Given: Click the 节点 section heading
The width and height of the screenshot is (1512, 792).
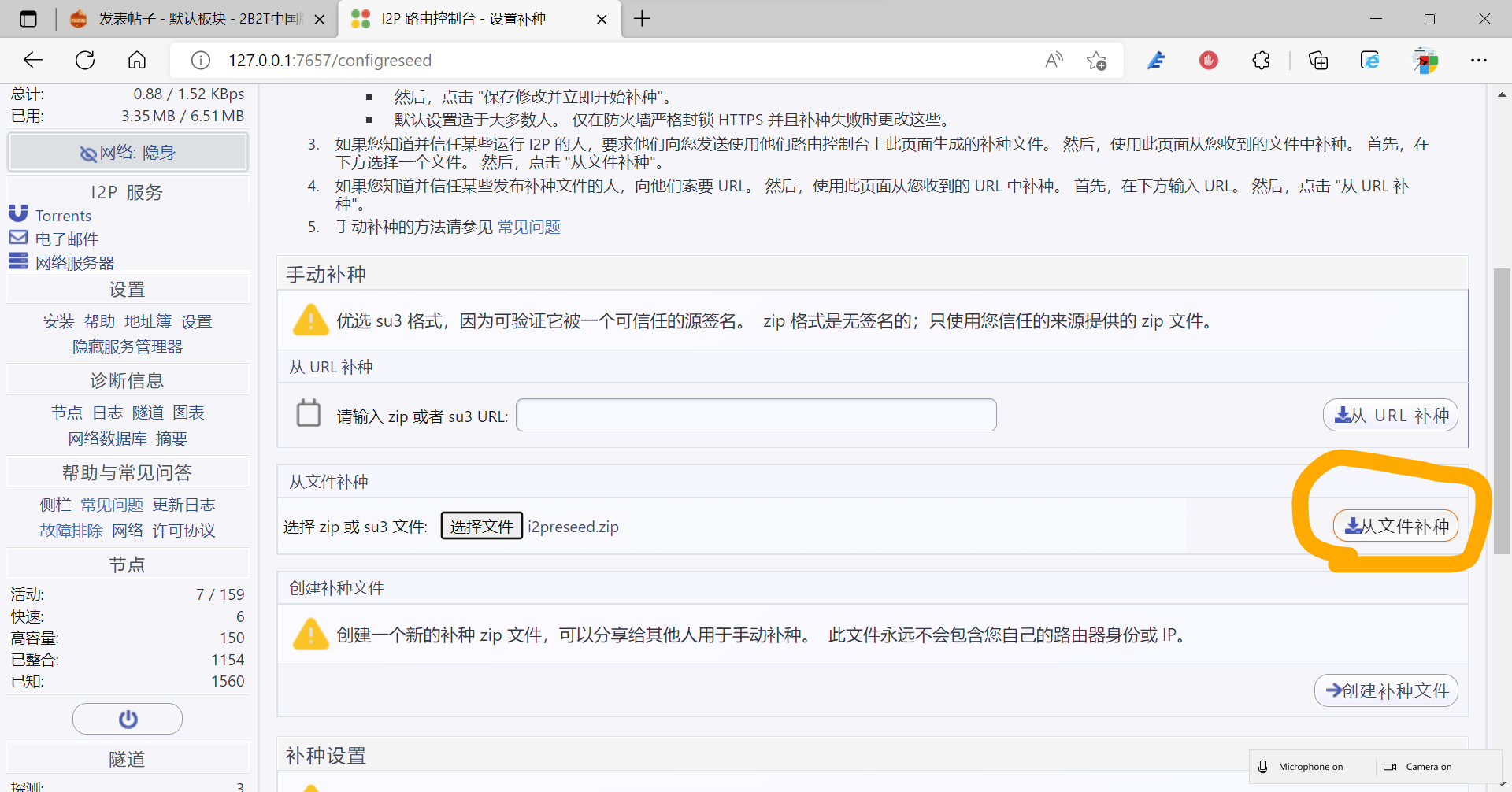Looking at the screenshot, I should [127, 564].
